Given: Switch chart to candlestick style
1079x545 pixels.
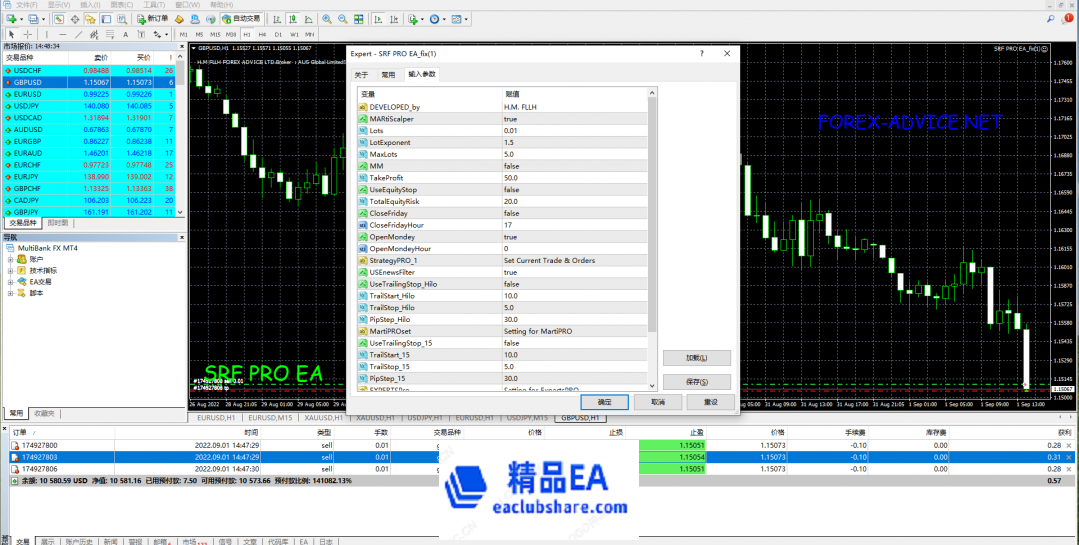Looking at the screenshot, I should (x=292, y=19).
